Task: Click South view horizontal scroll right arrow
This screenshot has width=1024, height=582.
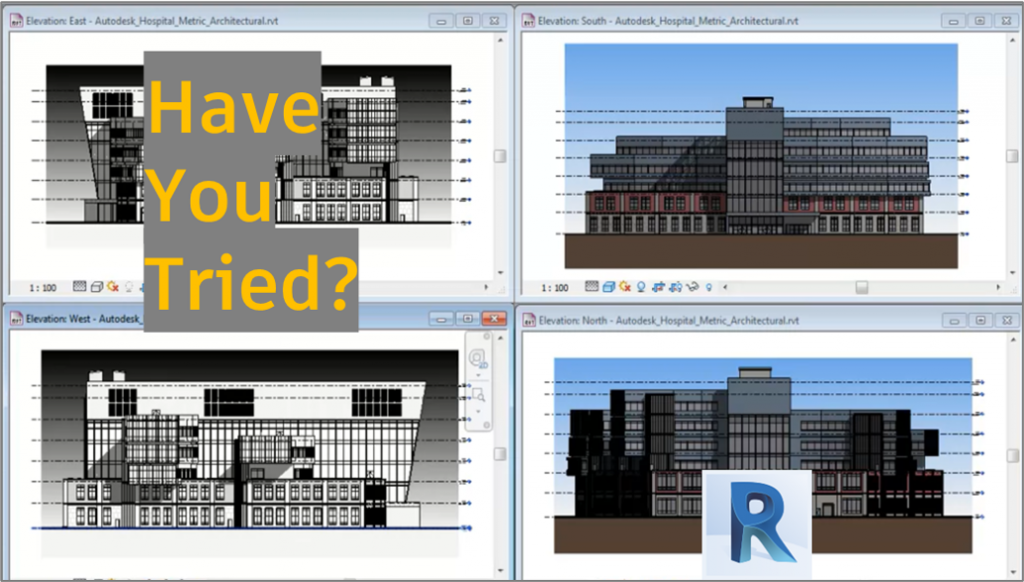Action: point(998,287)
